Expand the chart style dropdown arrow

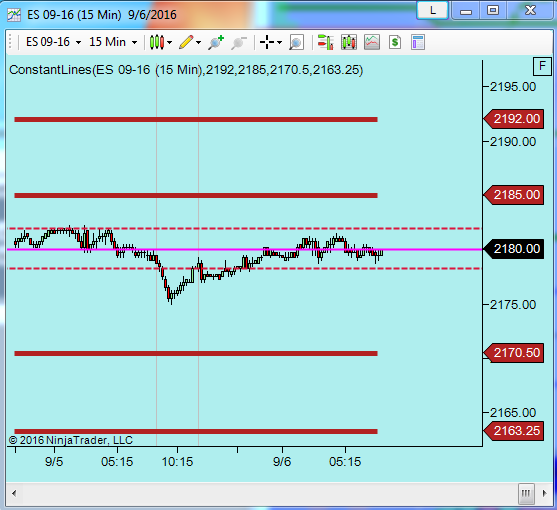point(169,43)
